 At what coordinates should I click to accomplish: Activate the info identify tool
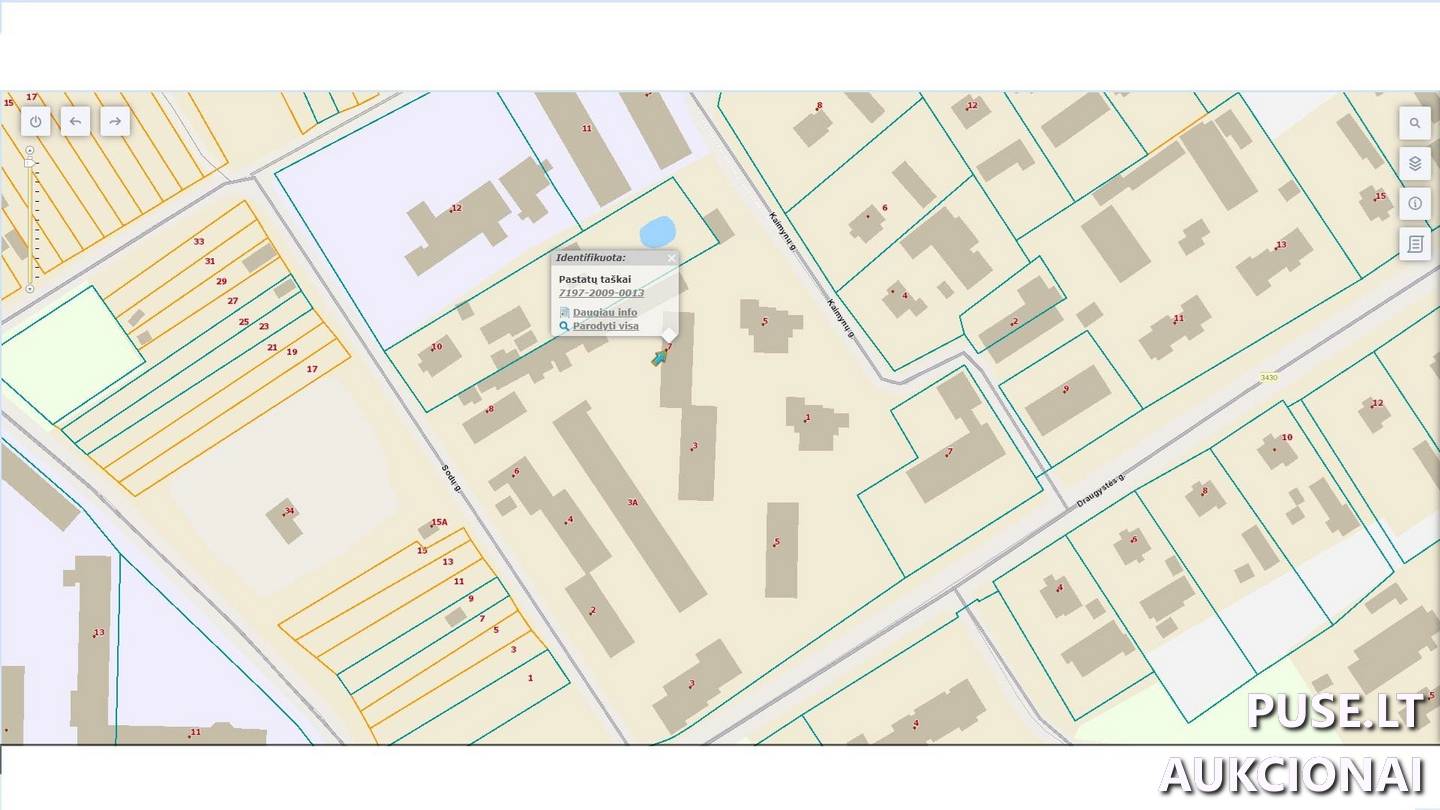pos(1415,203)
